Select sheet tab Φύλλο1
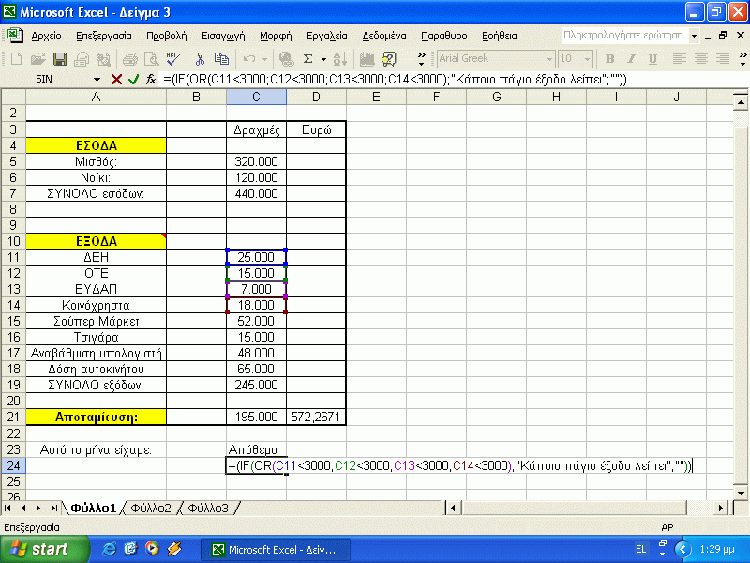 click(x=93, y=508)
